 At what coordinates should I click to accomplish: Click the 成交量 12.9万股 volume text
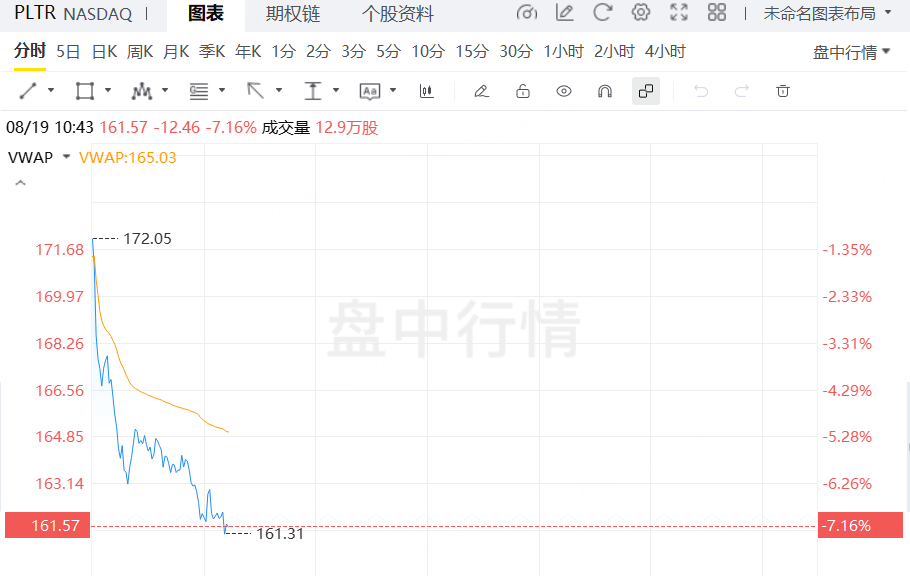(320, 128)
